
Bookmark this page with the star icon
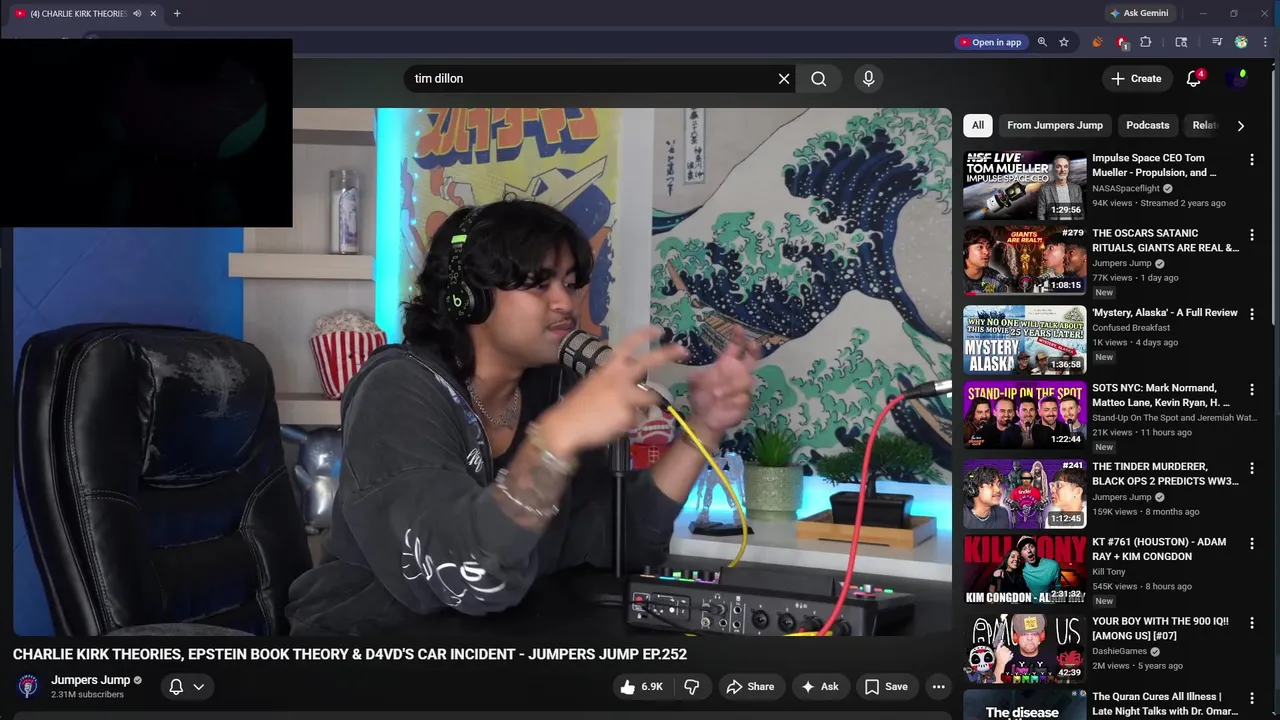[x=1064, y=42]
